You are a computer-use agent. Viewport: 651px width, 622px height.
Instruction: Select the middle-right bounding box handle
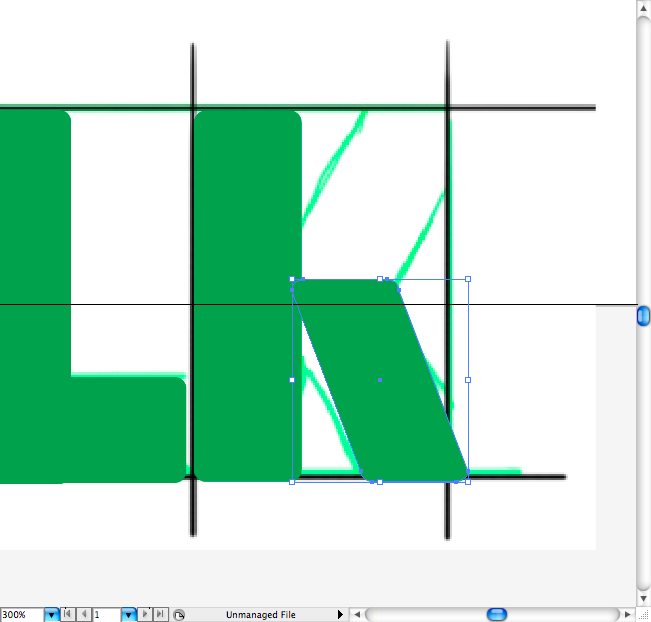pos(468,380)
